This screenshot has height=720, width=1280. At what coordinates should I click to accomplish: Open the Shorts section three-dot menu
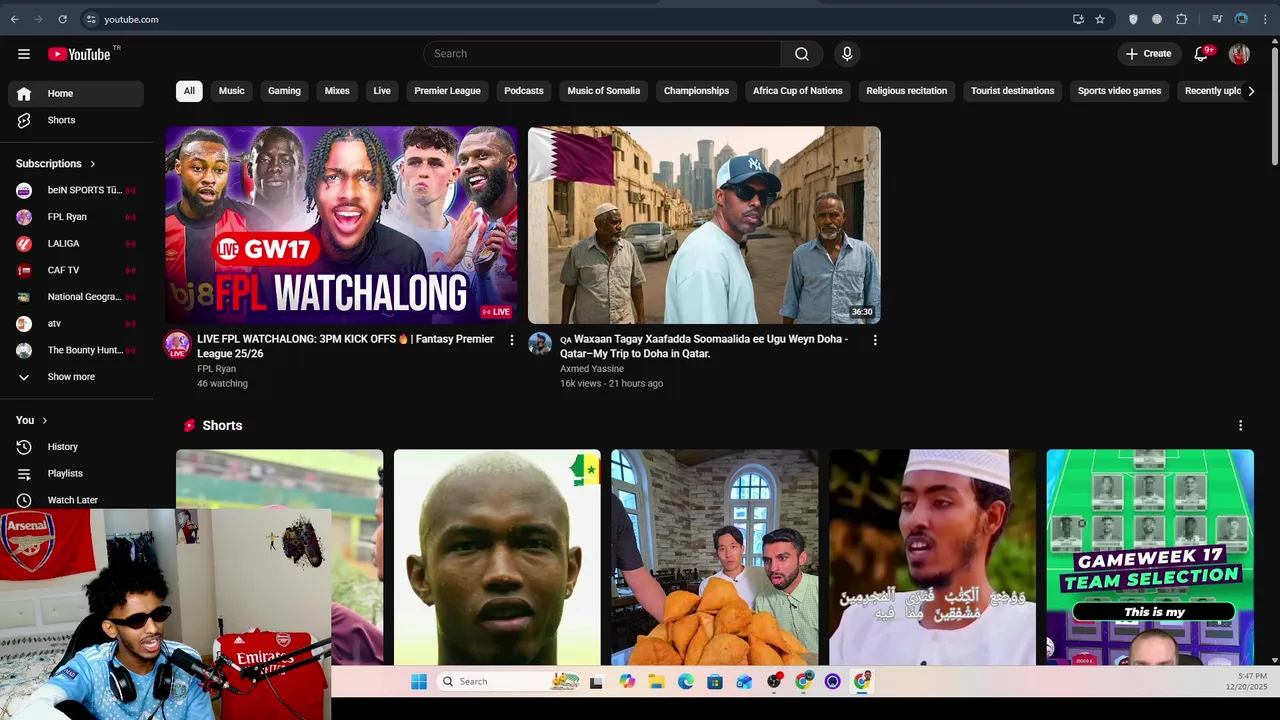1240,426
